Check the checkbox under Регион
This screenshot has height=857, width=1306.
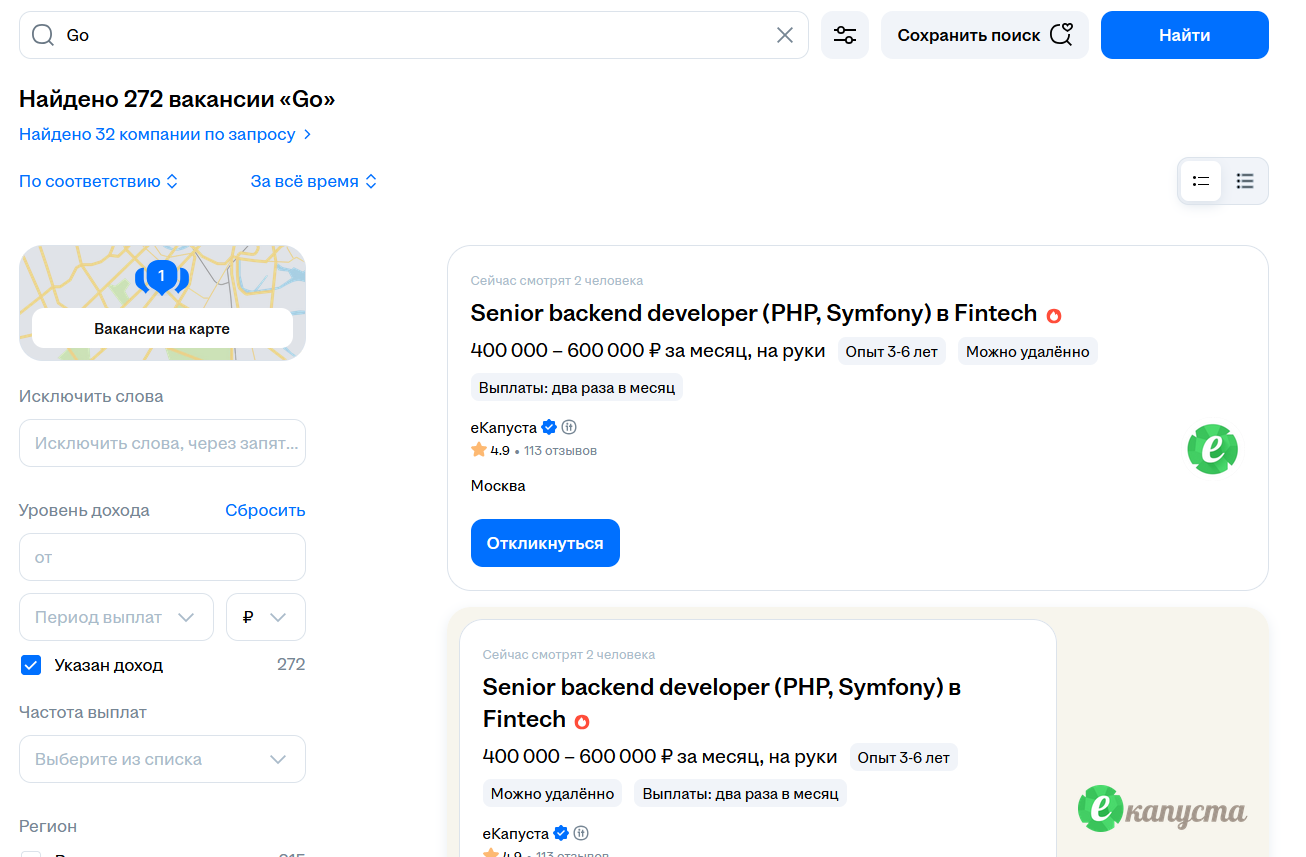coord(30,855)
